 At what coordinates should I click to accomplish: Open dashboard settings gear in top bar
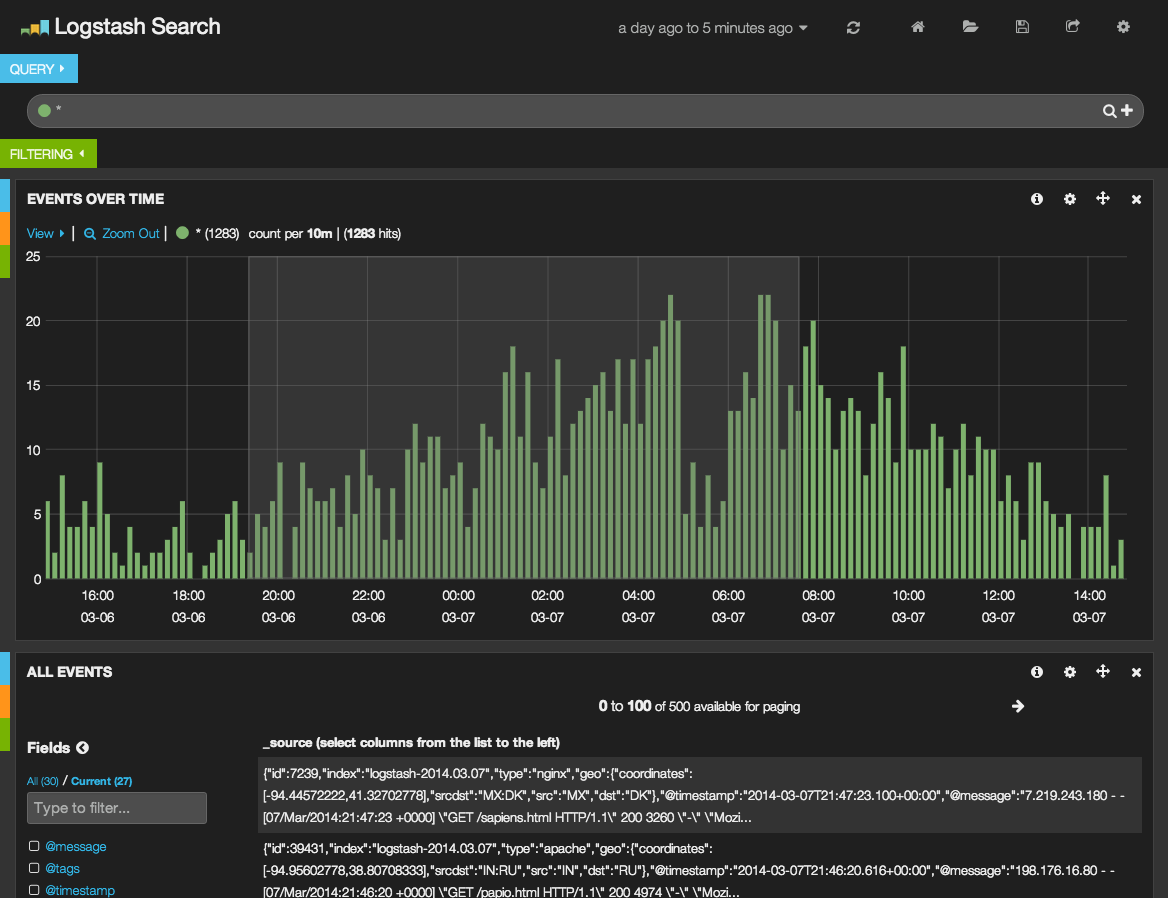1123,27
